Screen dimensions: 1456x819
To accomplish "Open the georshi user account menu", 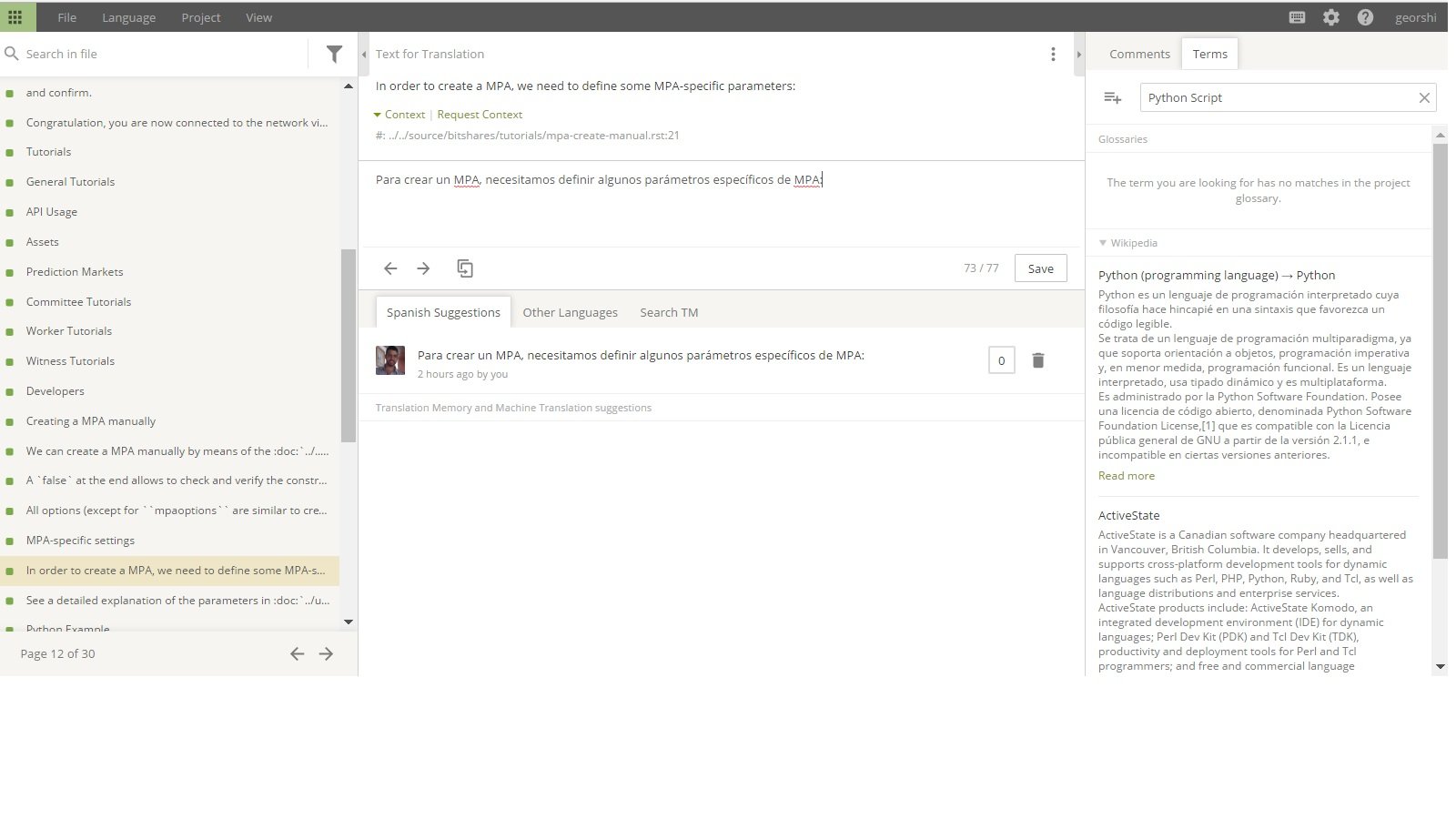I will 1415,17.
